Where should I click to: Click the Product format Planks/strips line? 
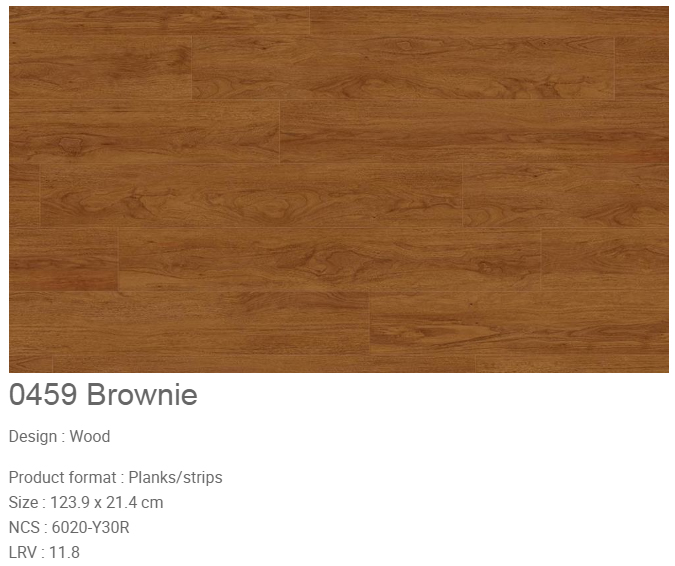pyautogui.click(x=115, y=478)
